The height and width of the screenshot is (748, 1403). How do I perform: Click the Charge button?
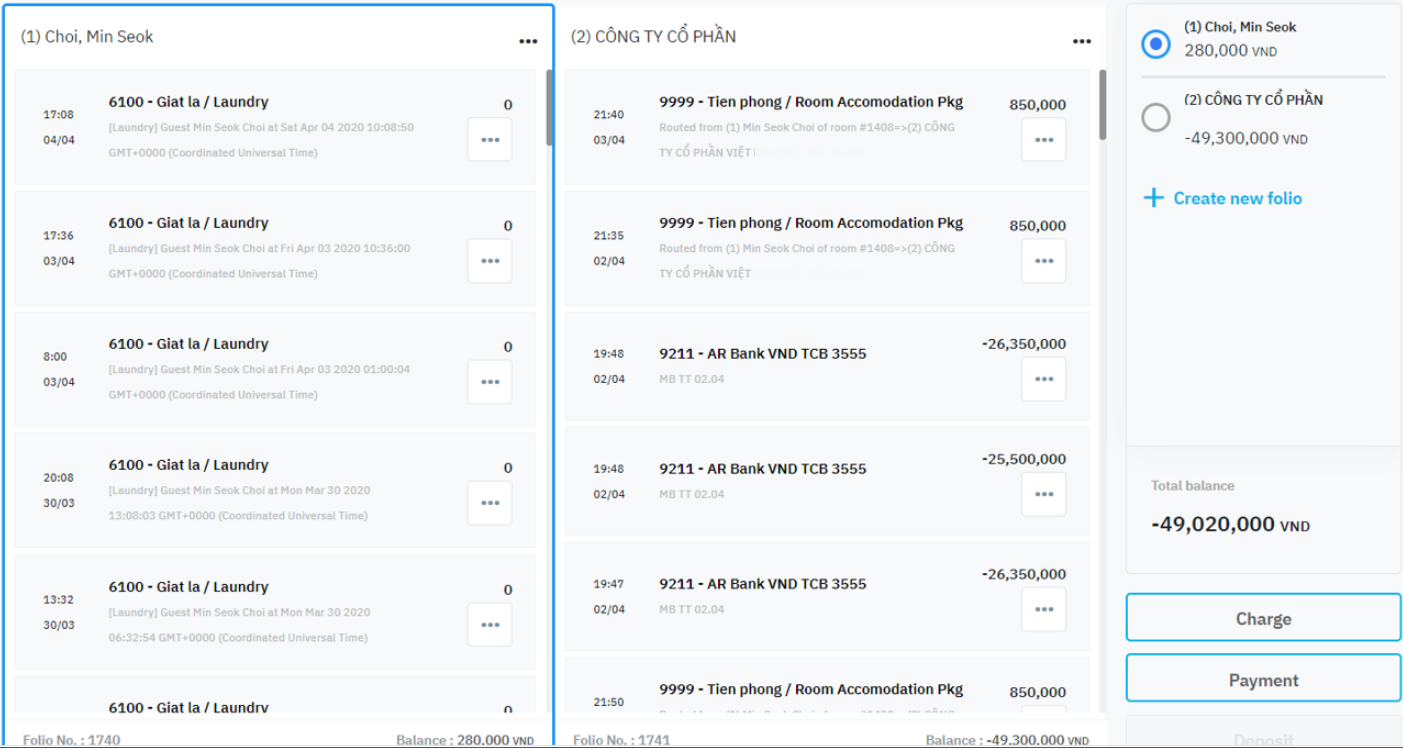tap(1263, 618)
